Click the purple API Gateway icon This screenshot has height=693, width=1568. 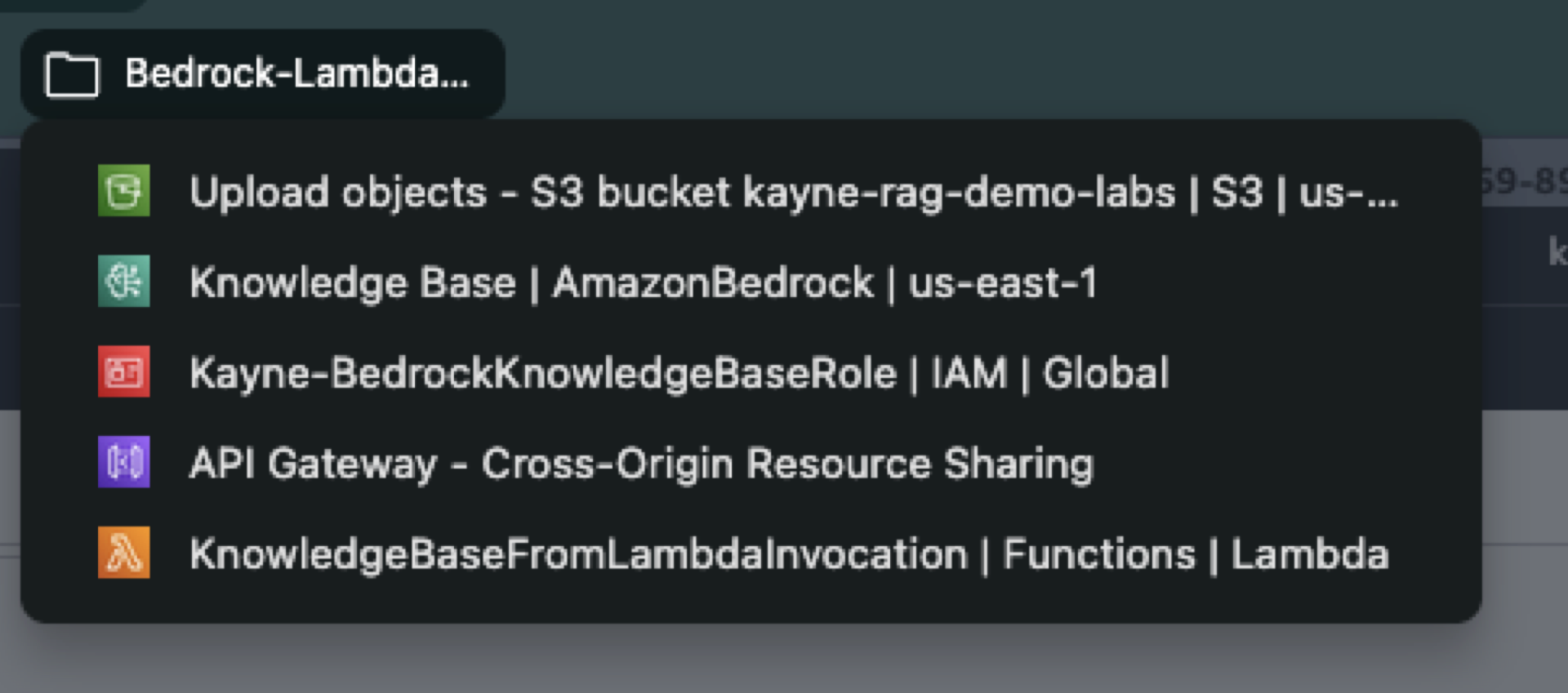[x=124, y=464]
